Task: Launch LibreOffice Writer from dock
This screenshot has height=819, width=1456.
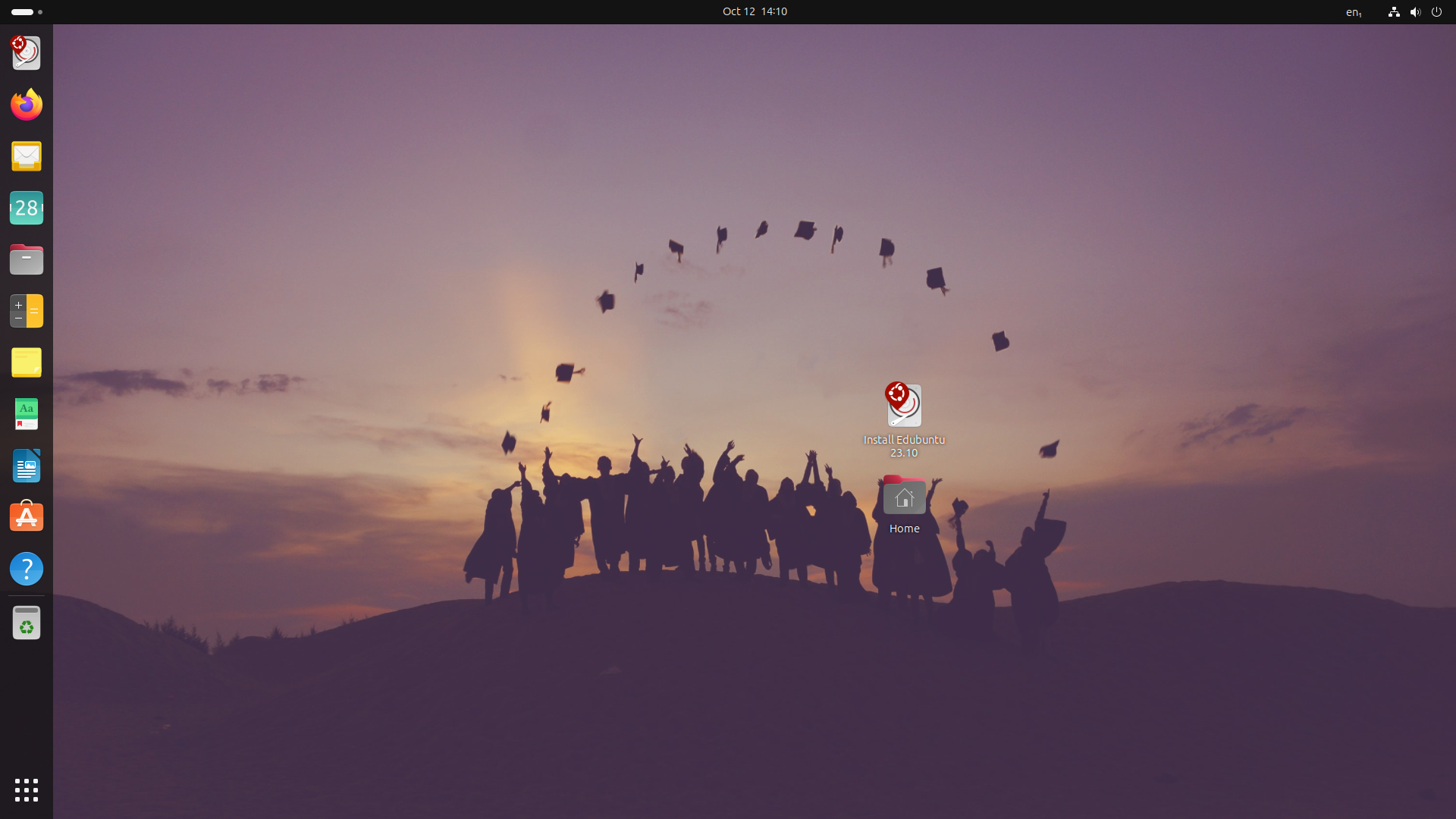Action: 27,466
